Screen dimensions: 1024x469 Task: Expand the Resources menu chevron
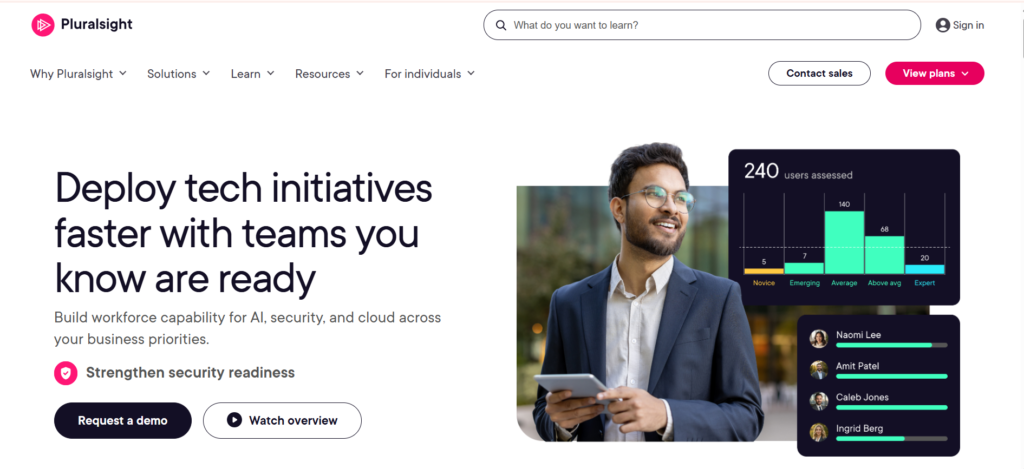click(x=360, y=74)
